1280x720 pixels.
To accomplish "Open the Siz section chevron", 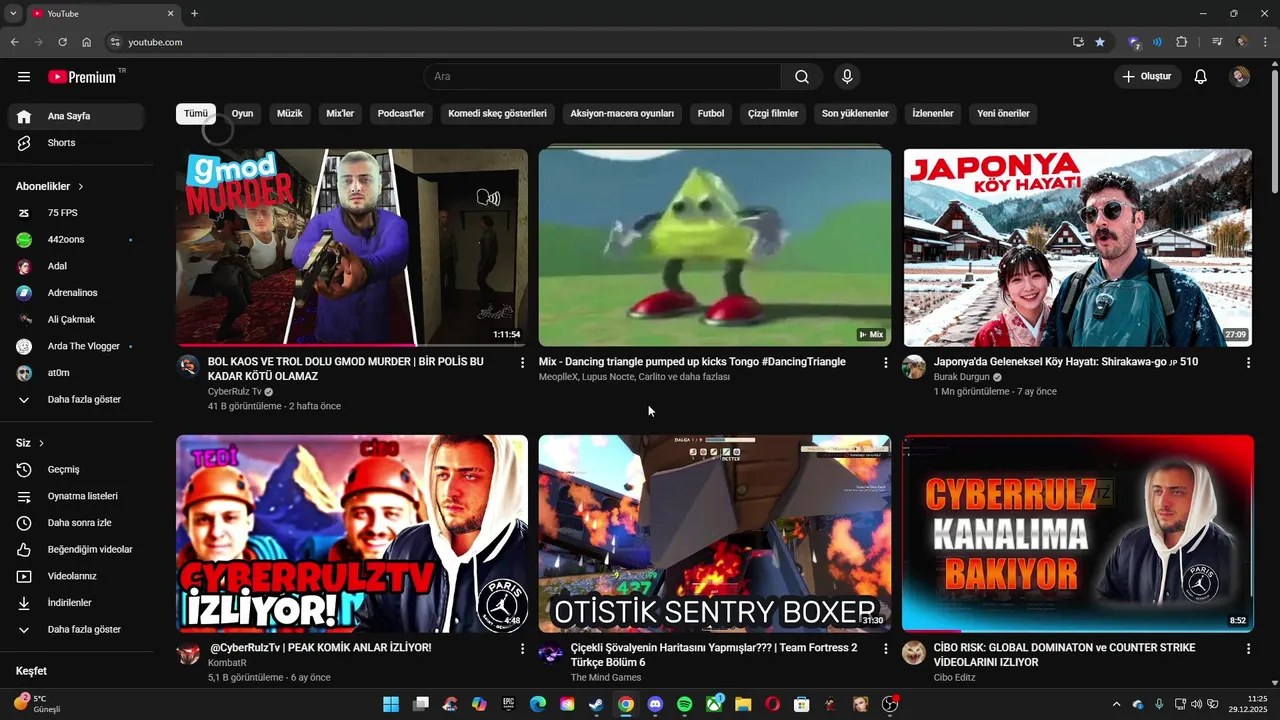I will [41, 443].
